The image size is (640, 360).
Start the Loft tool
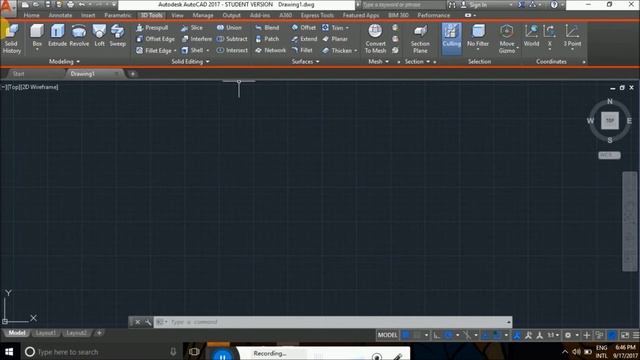[x=99, y=36]
